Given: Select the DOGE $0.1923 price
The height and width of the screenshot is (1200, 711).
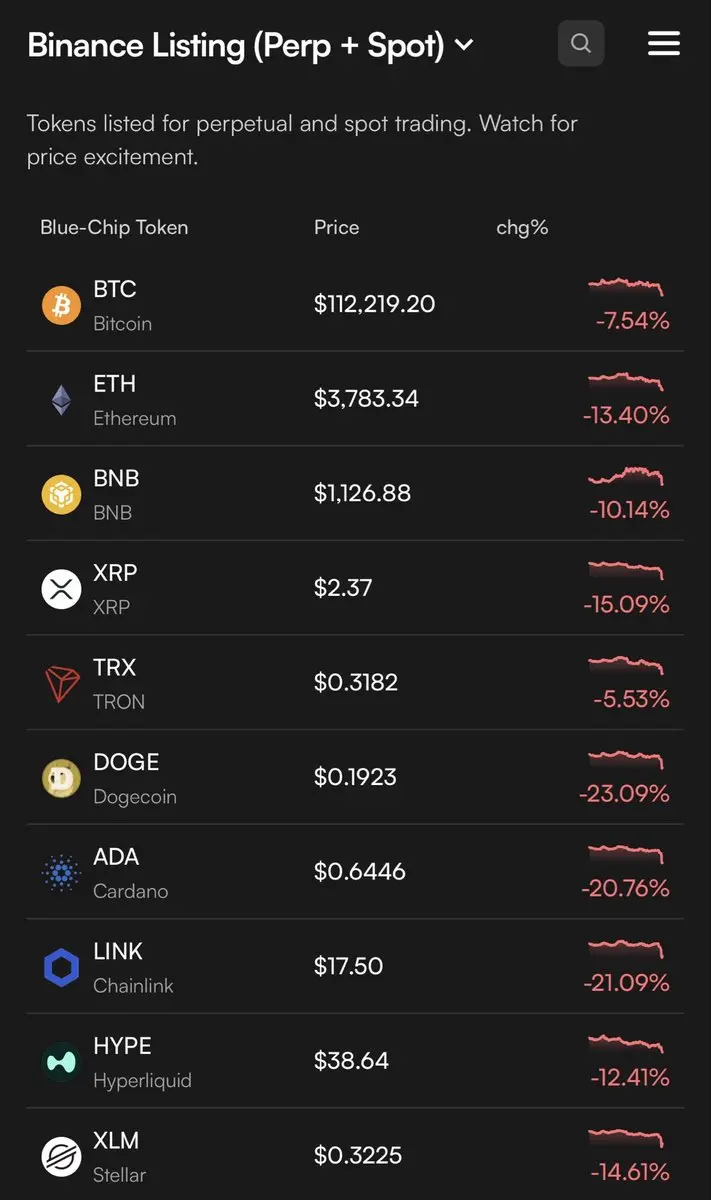Looking at the screenshot, I should 355,777.
